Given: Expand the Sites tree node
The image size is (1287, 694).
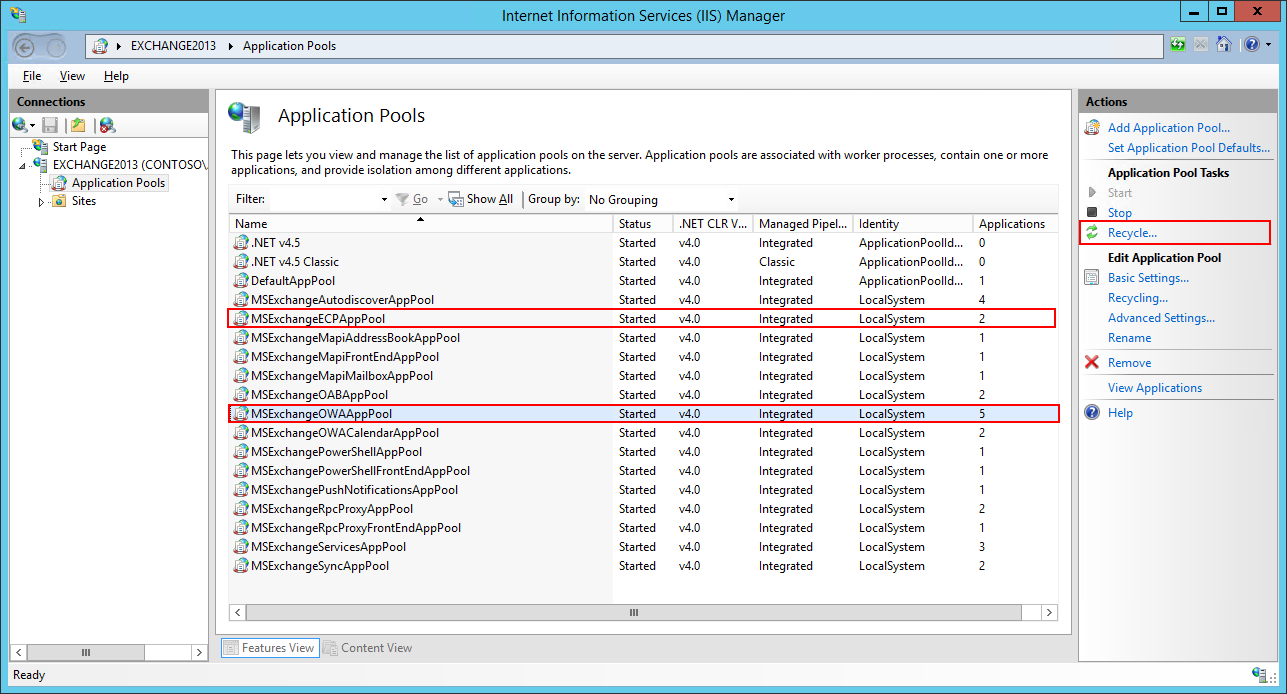Looking at the screenshot, I should click(42, 200).
